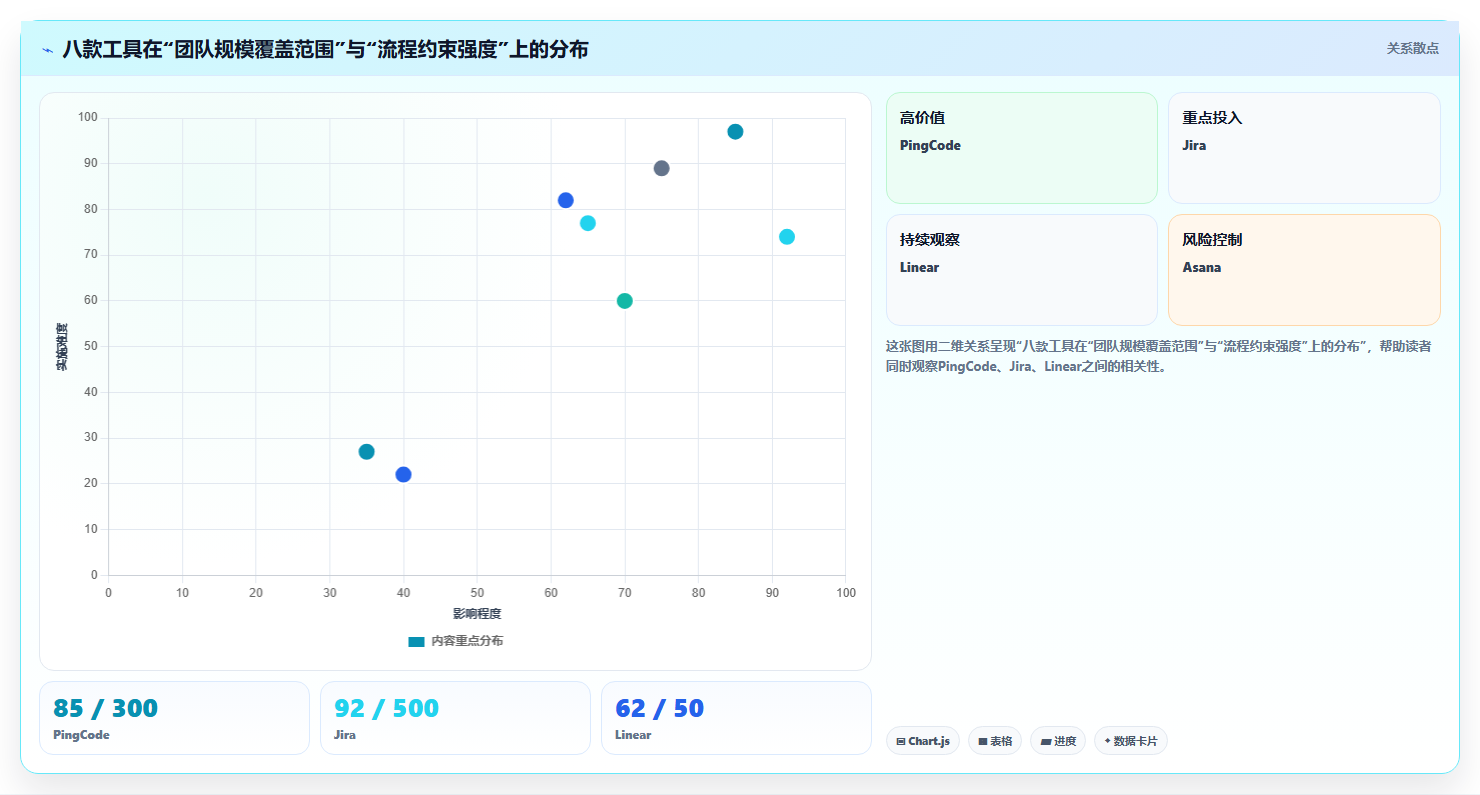Click the Chart.js chip
The image size is (1480, 795).
923,741
